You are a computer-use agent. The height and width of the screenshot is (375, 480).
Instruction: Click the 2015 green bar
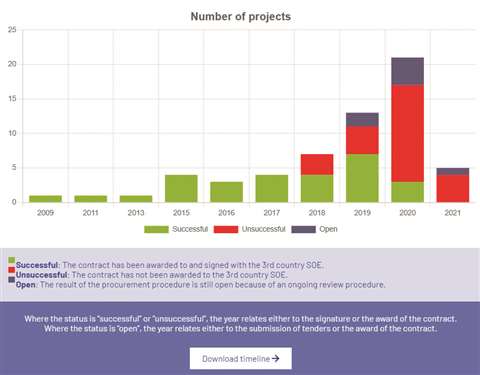click(181, 188)
